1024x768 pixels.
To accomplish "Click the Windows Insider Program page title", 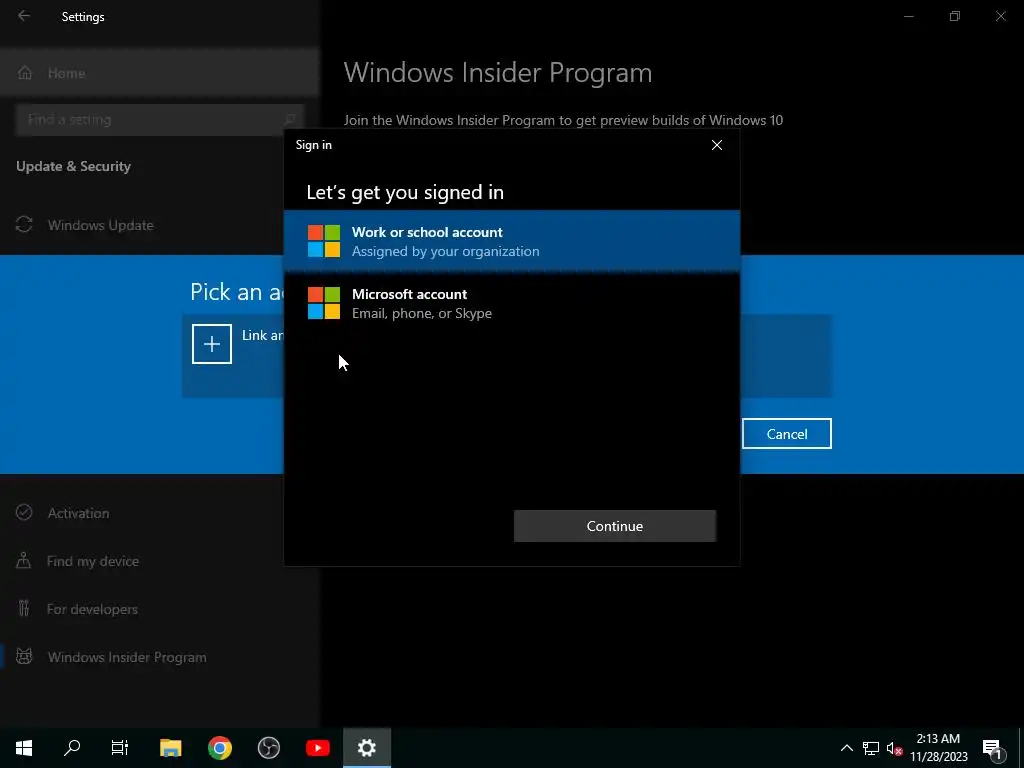I will coord(498,72).
